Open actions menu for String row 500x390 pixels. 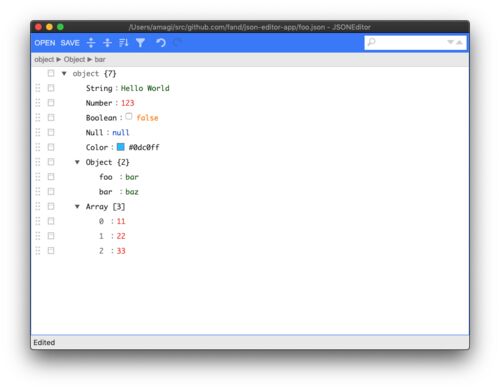coord(51,88)
